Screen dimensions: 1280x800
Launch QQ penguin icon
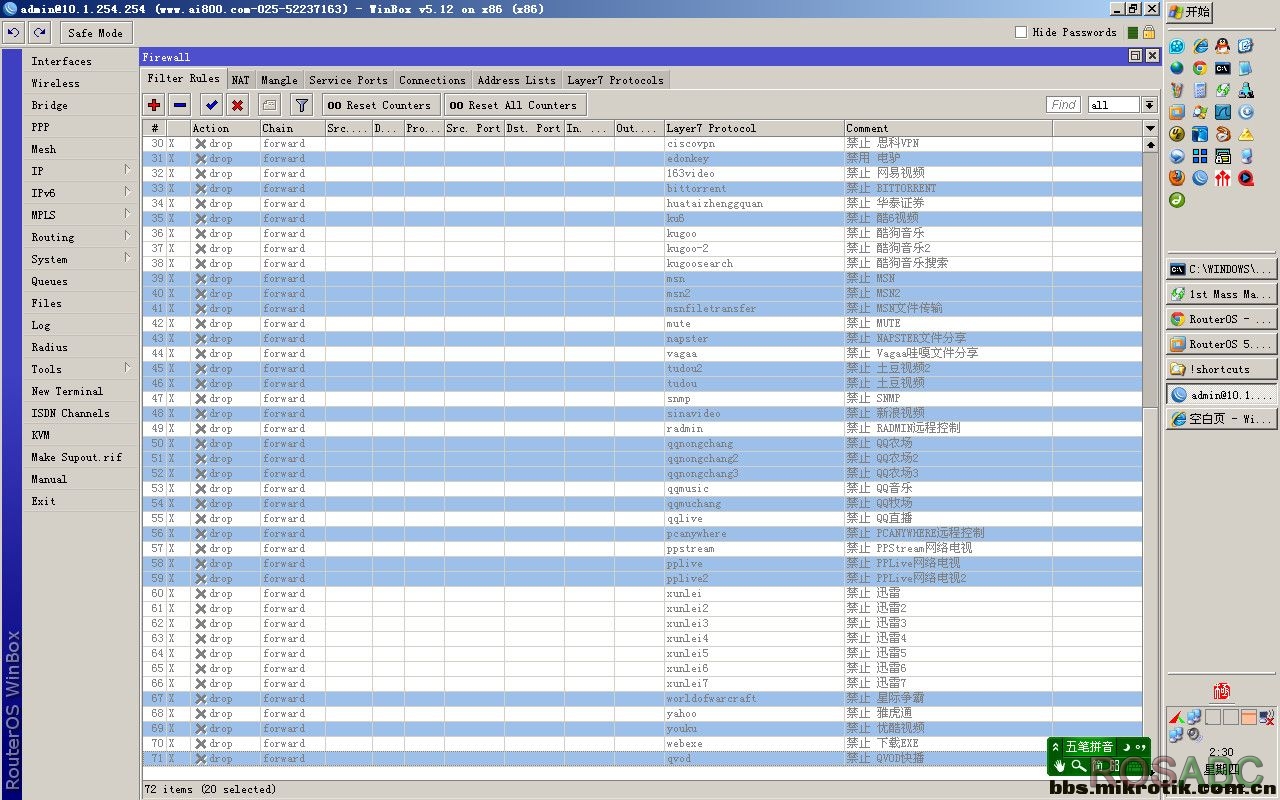click(1223, 46)
